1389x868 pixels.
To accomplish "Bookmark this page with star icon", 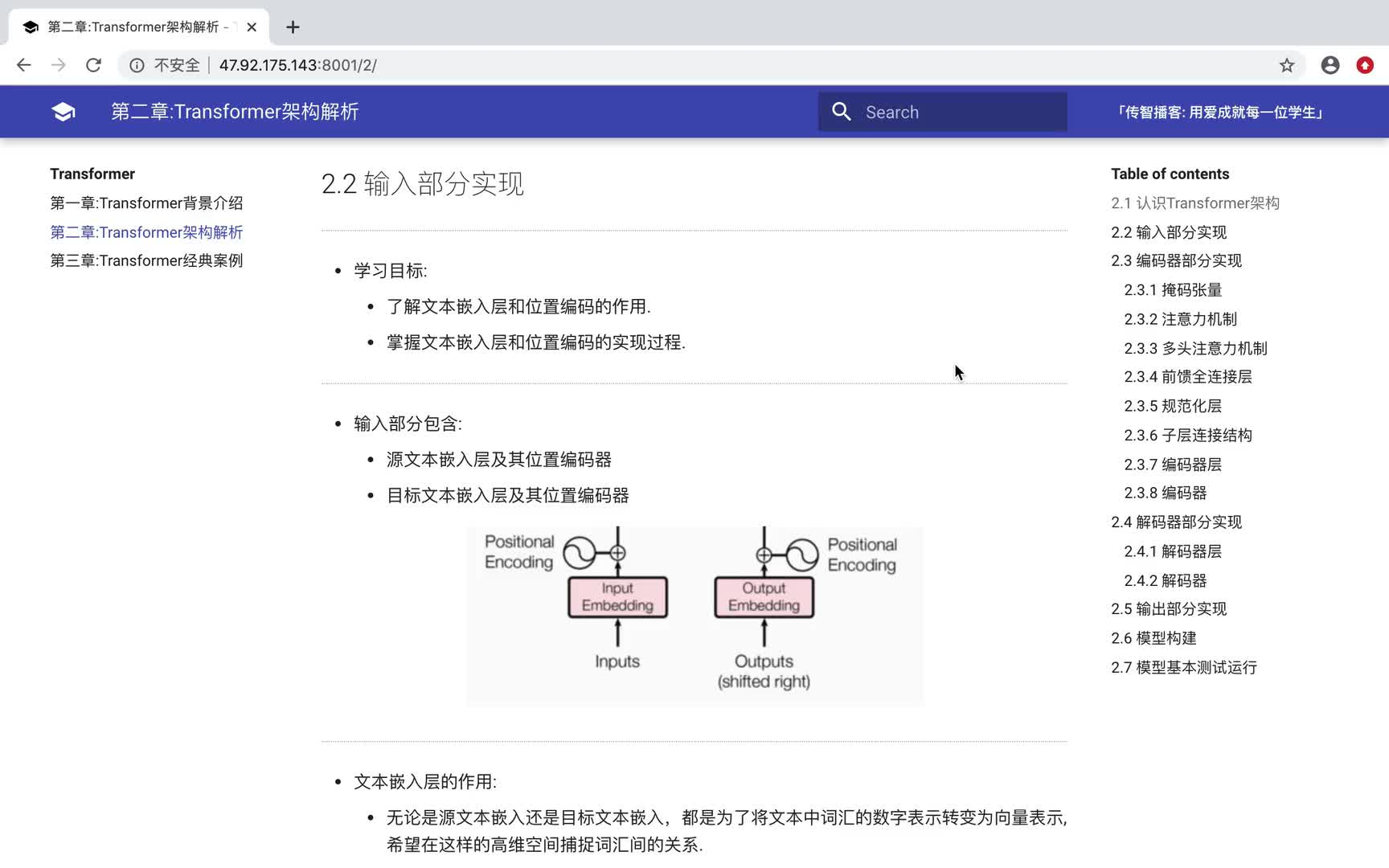I will (x=1287, y=65).
